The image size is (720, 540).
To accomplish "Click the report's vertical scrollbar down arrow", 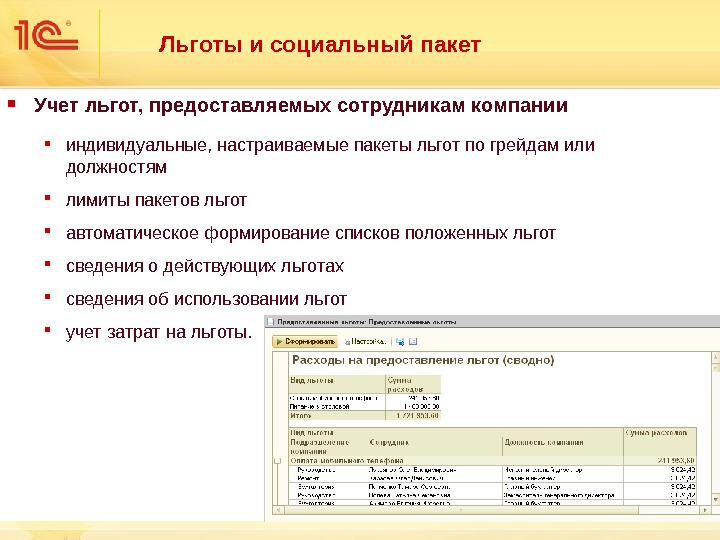I will pyautogui.click(x=715, y=500).
